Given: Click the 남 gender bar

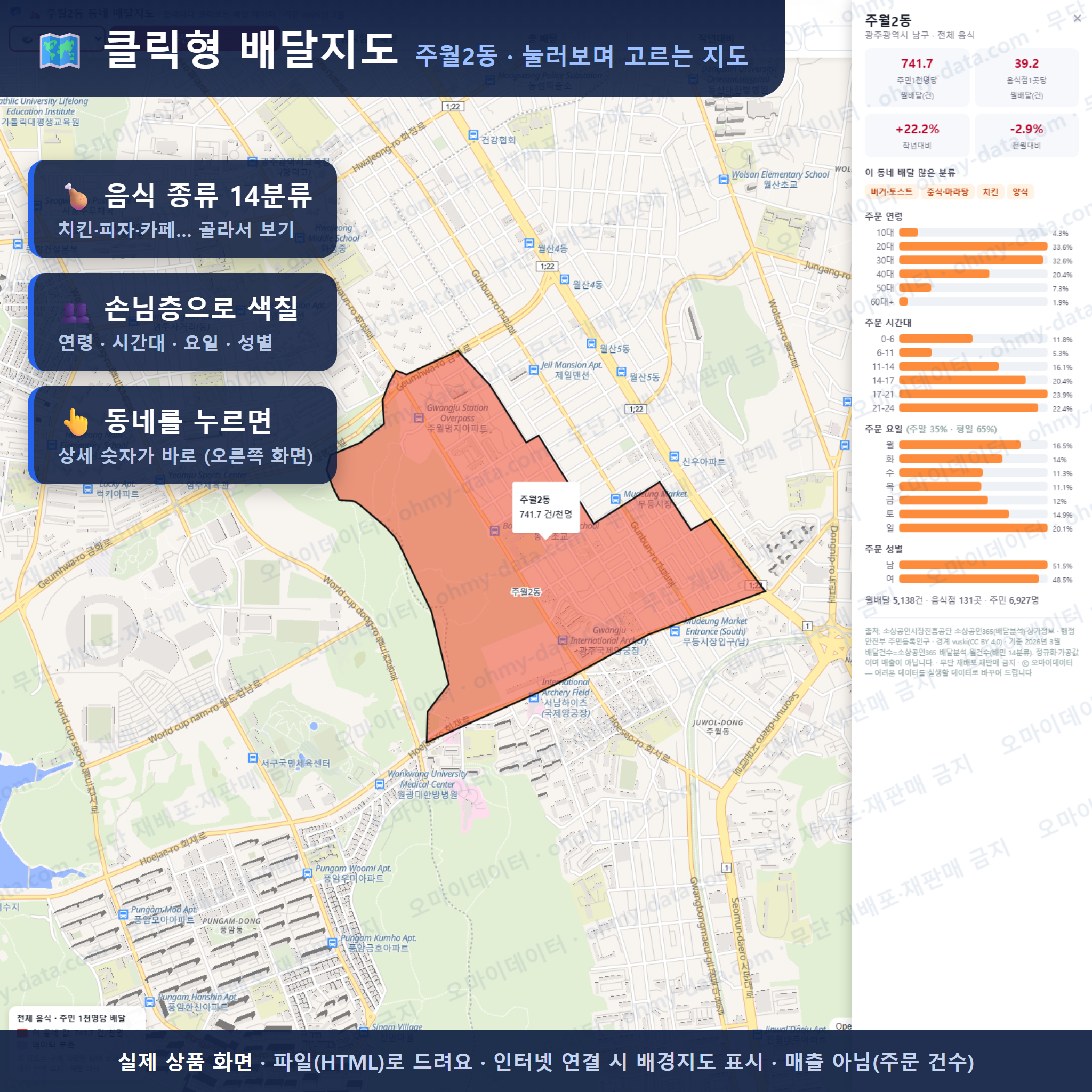Looking at the screenshot, I should tap(973, 565).
